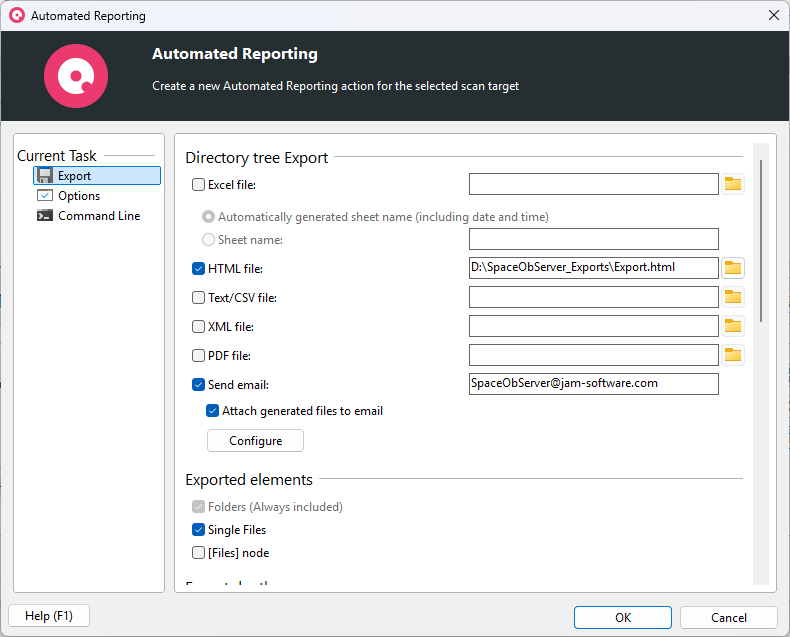Image resolution: width=790 pixels, height=637 pixels.
Task: Click the Send email address field
Action: (x=593, y=384)
